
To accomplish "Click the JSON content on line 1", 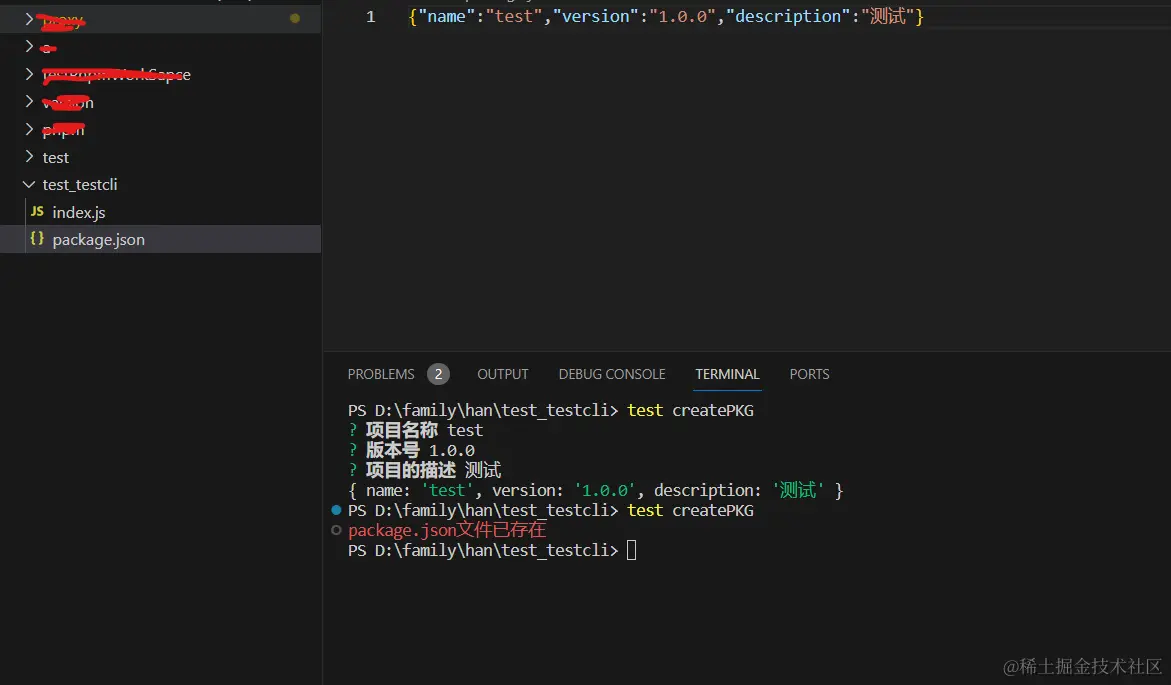I will tap(666, 16).
